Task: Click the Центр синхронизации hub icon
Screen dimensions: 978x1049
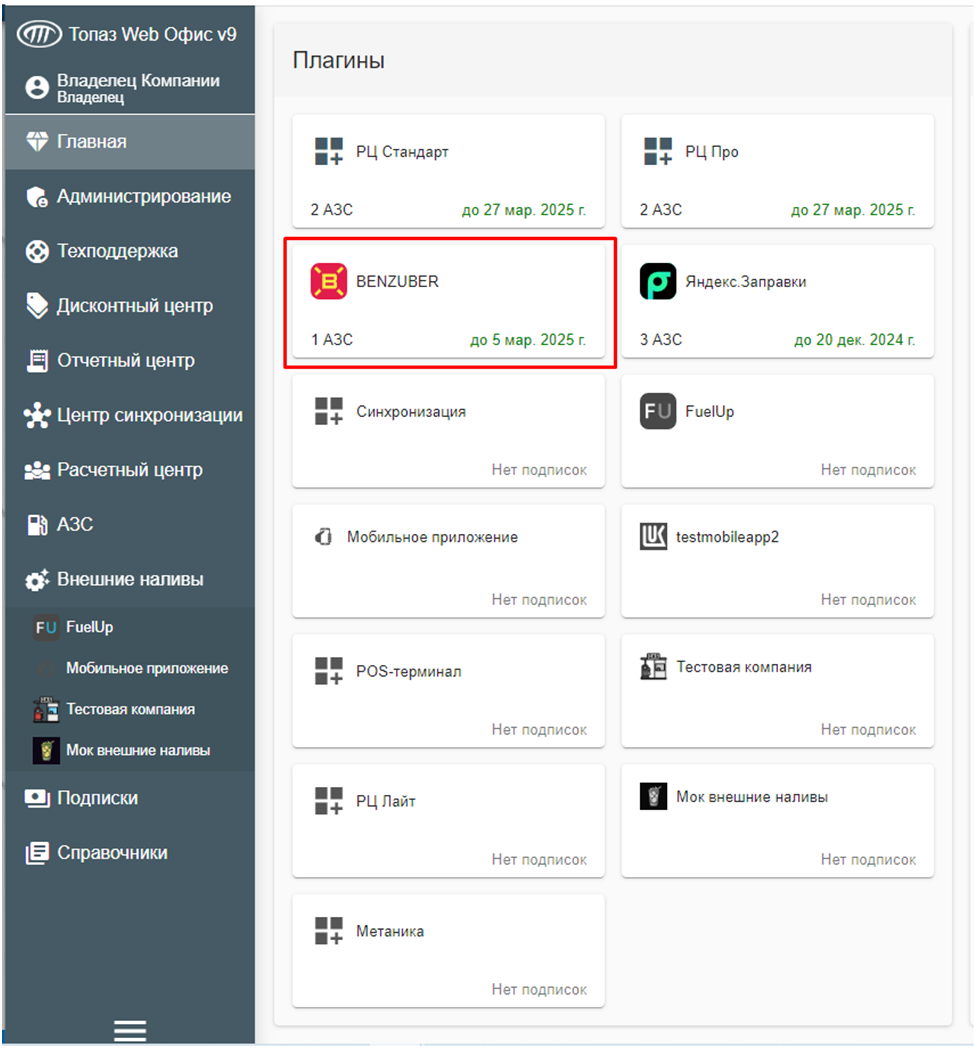Action: (x=37, y=415)
